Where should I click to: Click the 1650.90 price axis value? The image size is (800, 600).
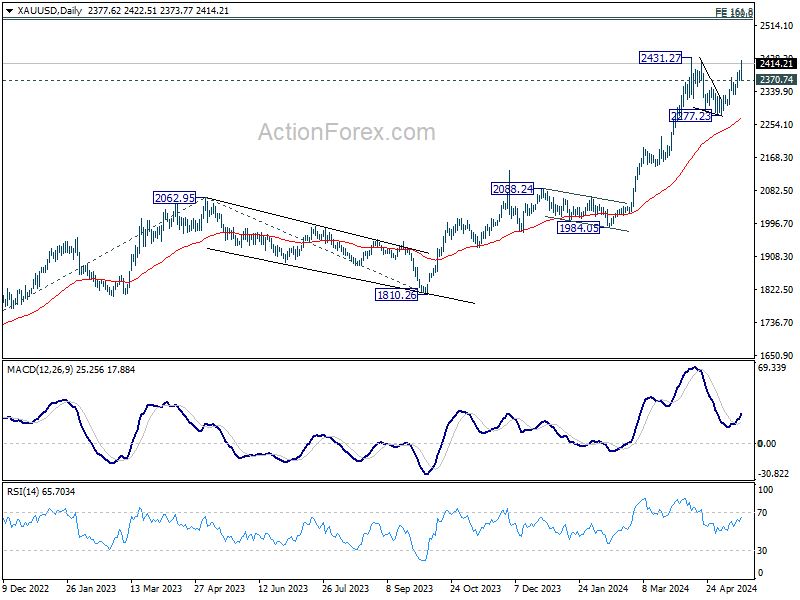pyautogui.click(x=776, y=355)
